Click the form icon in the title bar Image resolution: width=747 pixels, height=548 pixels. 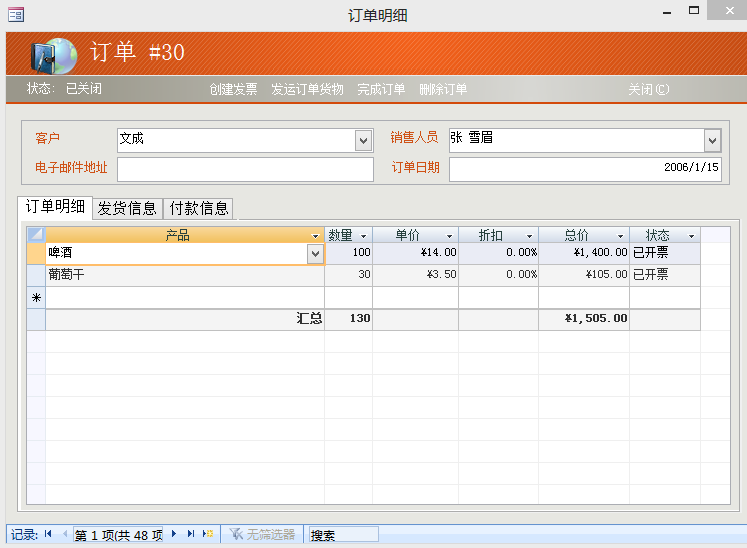click(x=16, y=15)
